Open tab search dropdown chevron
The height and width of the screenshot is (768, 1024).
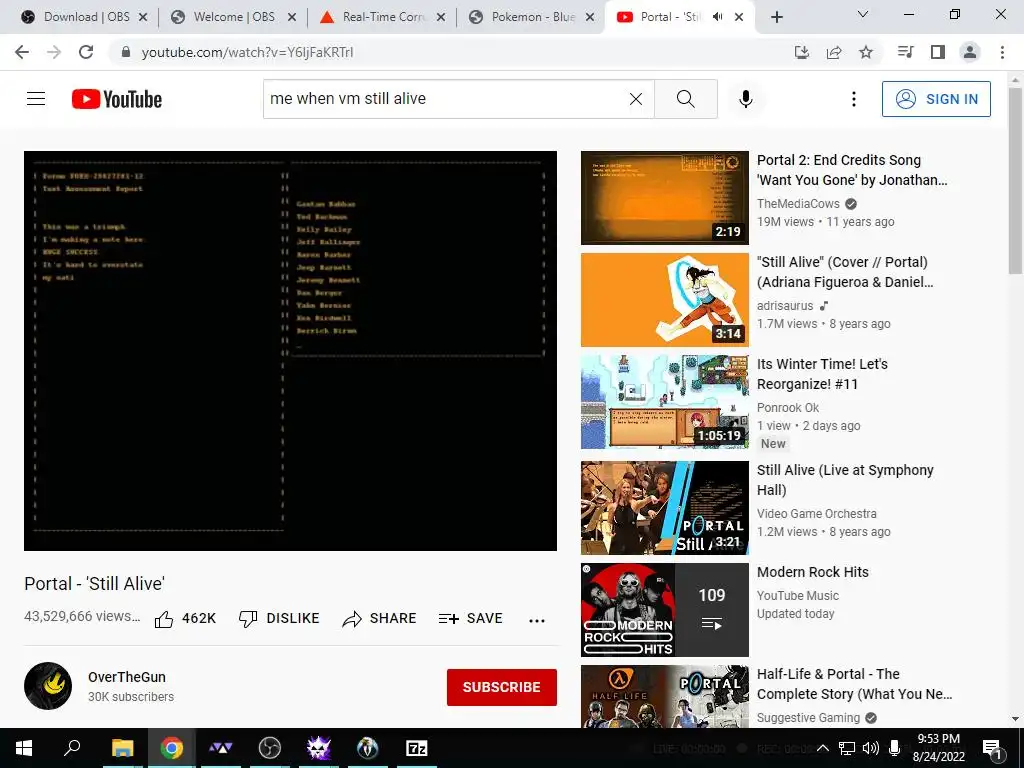(863, 14)
